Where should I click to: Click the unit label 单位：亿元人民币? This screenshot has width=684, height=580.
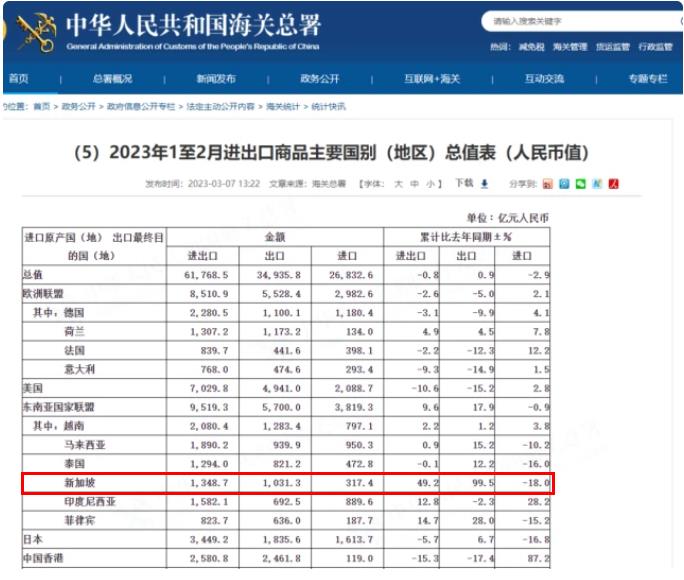point(508,218)
